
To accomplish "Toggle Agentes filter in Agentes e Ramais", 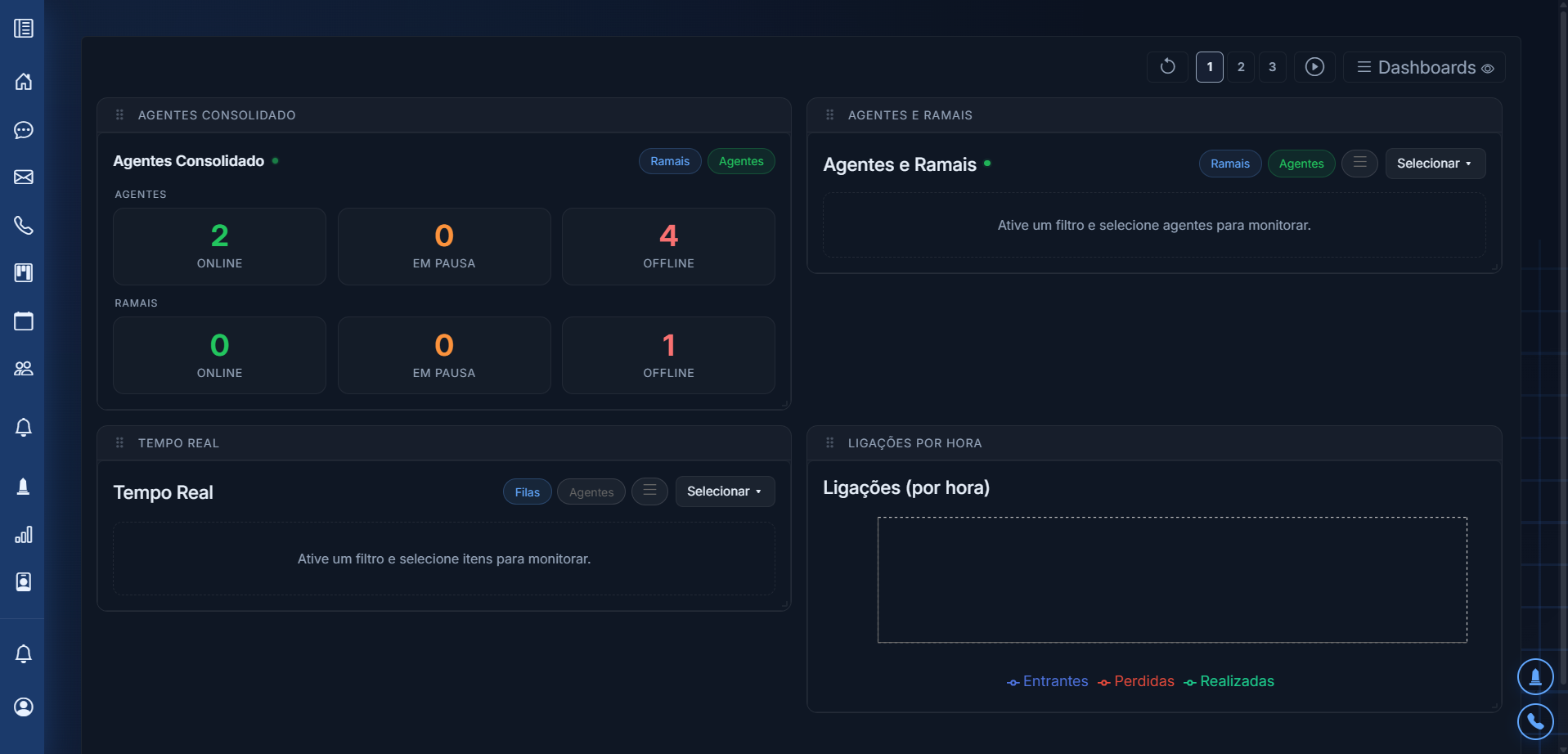I will pyautogui.click(x=1301, y=164).
